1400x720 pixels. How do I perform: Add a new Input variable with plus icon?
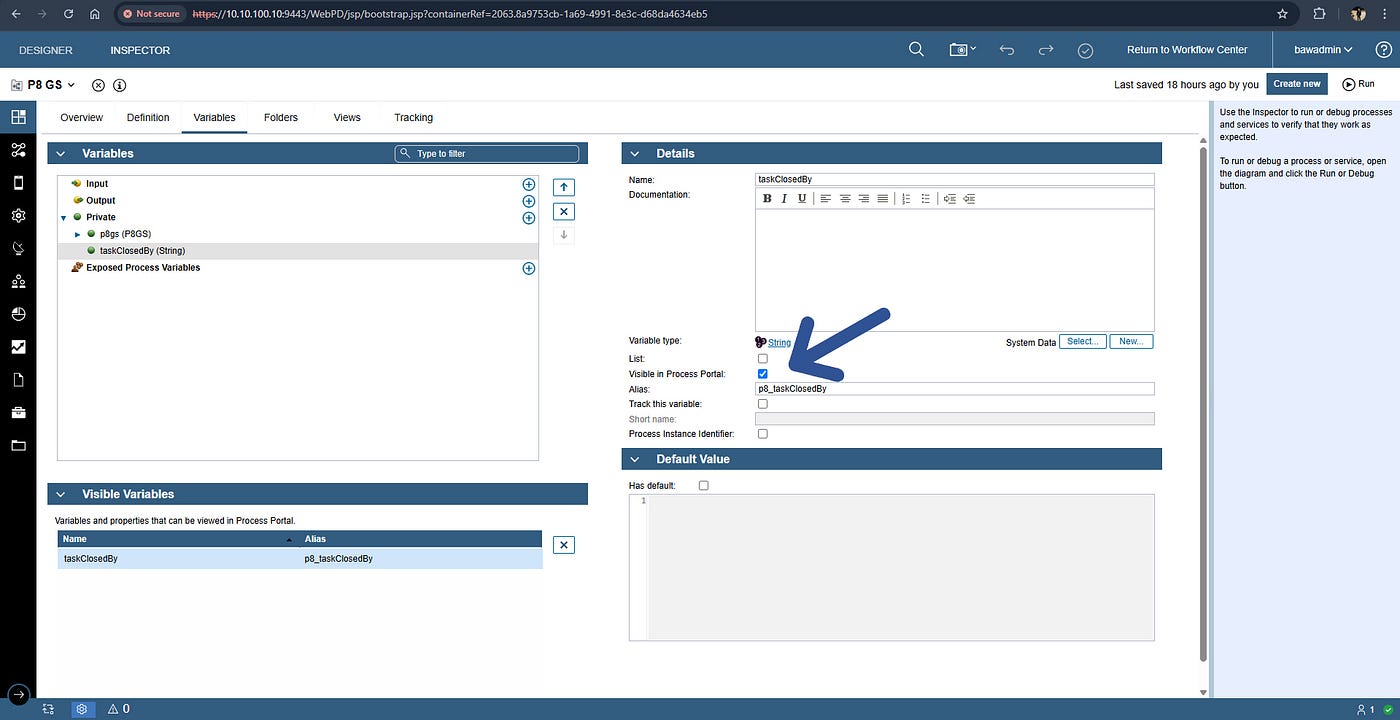pyautogui.click(x=529, y=184)
